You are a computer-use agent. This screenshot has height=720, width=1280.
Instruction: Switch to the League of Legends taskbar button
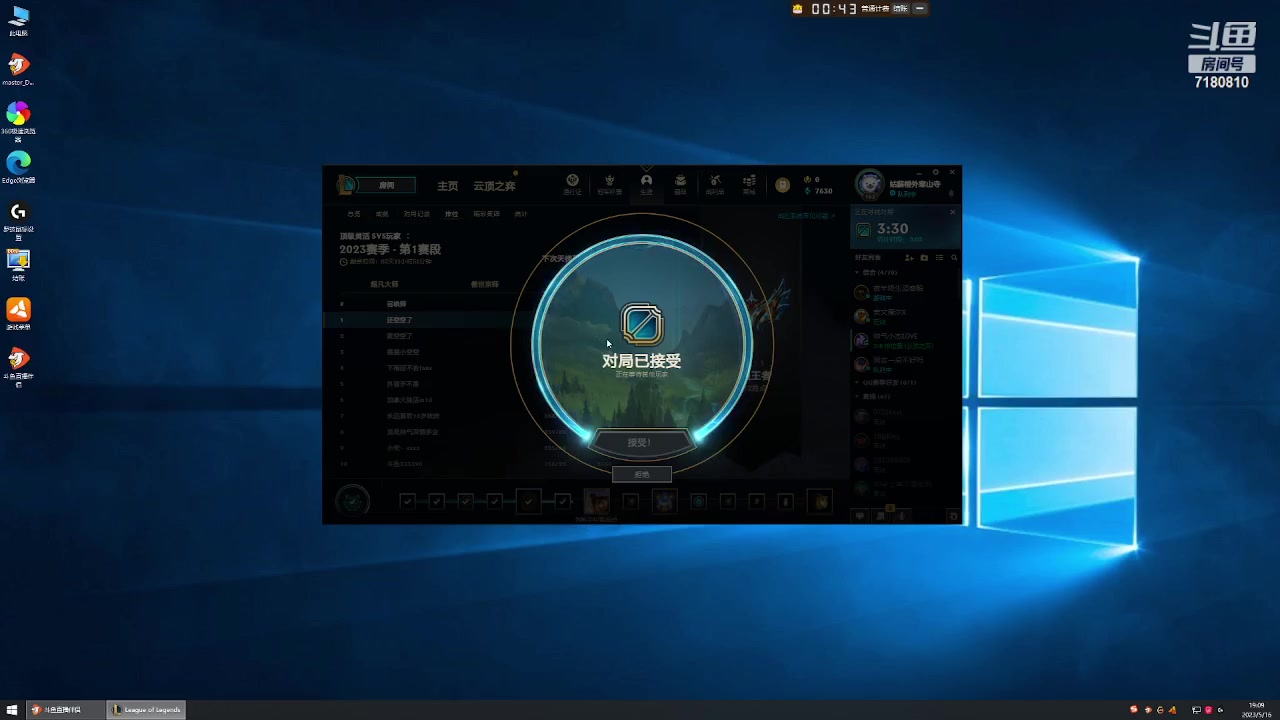point(146,710)
